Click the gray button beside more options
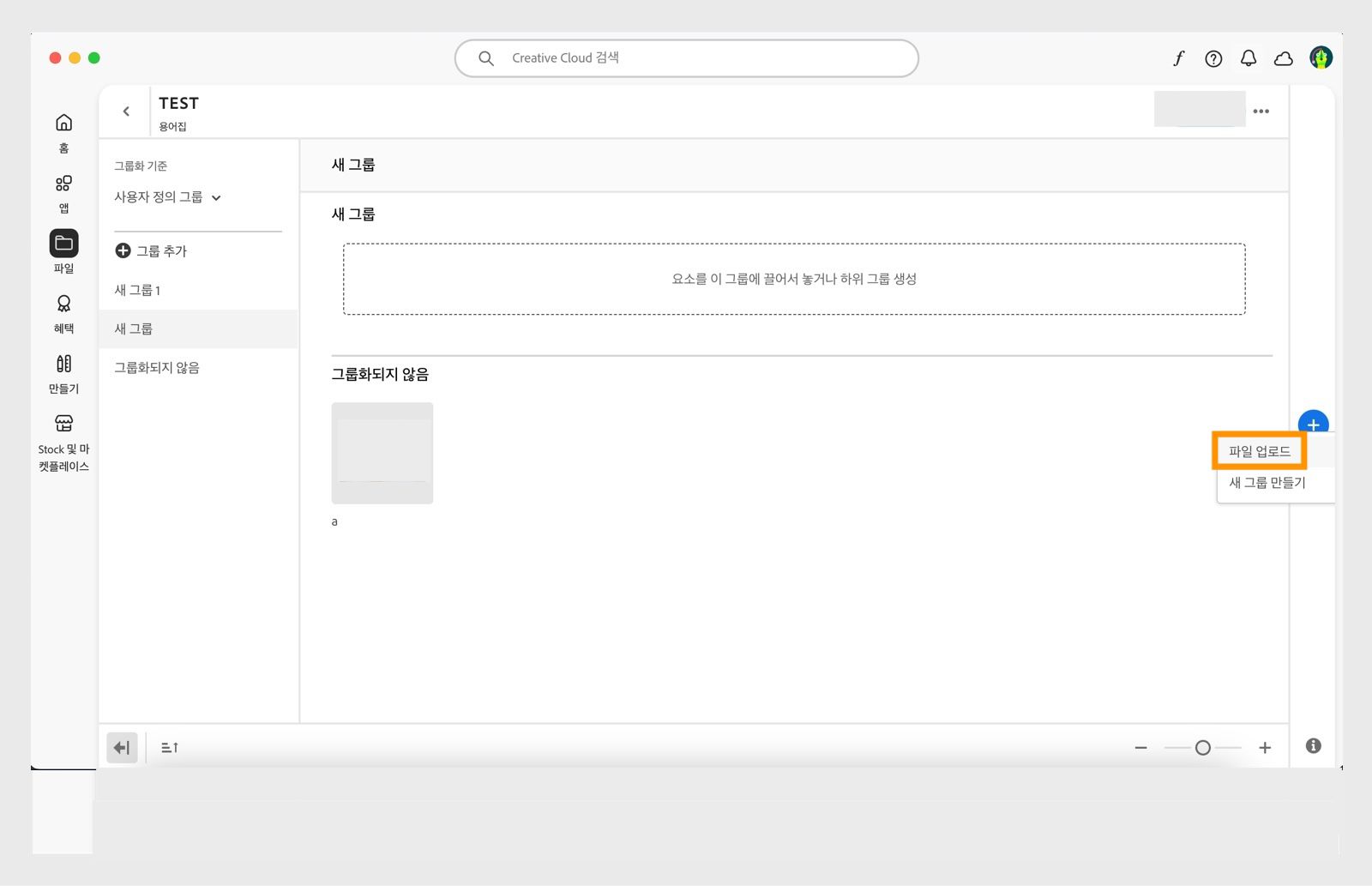 pyautogui.click(x=1200, y=109)
